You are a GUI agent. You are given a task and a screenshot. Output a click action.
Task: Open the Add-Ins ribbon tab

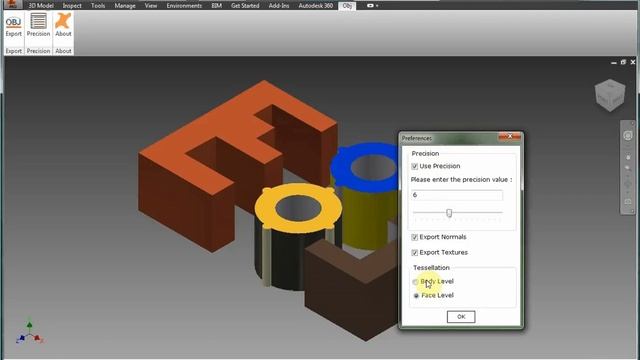pos(279,6)
